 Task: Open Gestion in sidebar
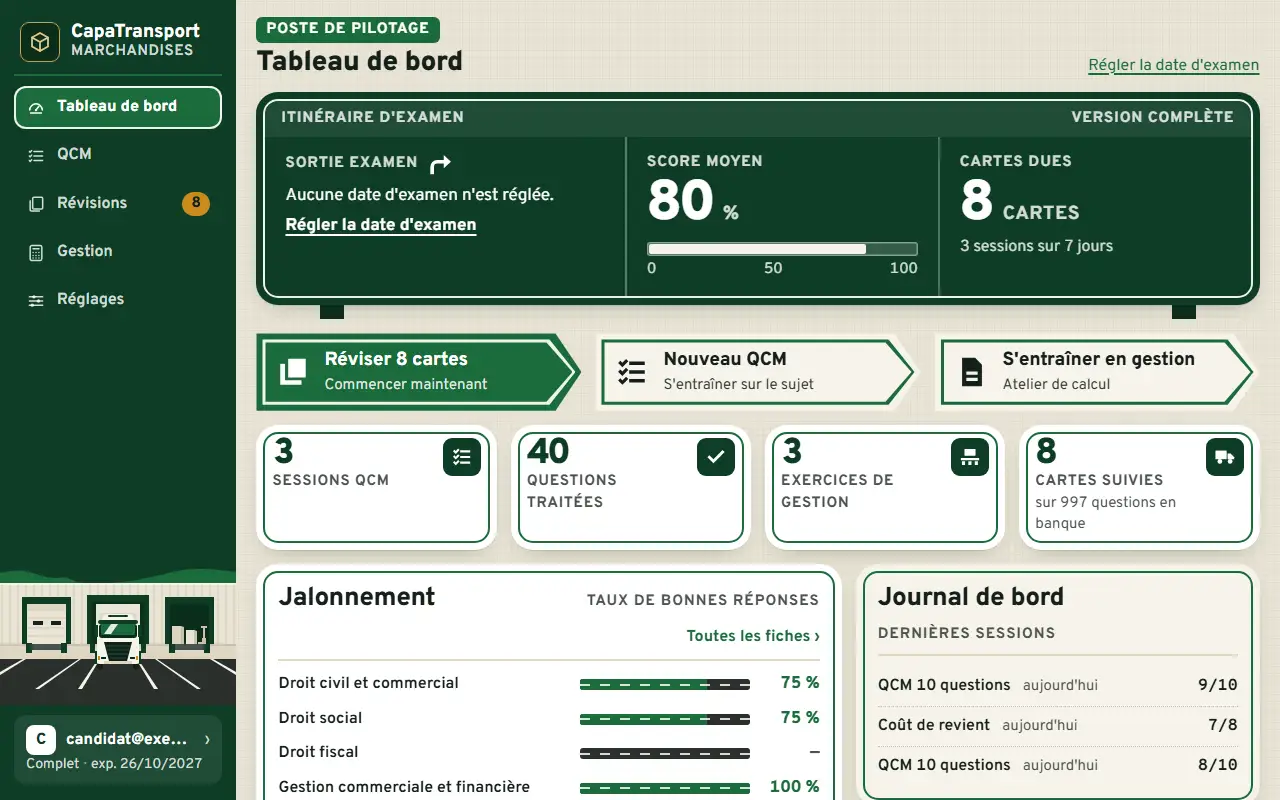click(x=118, y=251)
